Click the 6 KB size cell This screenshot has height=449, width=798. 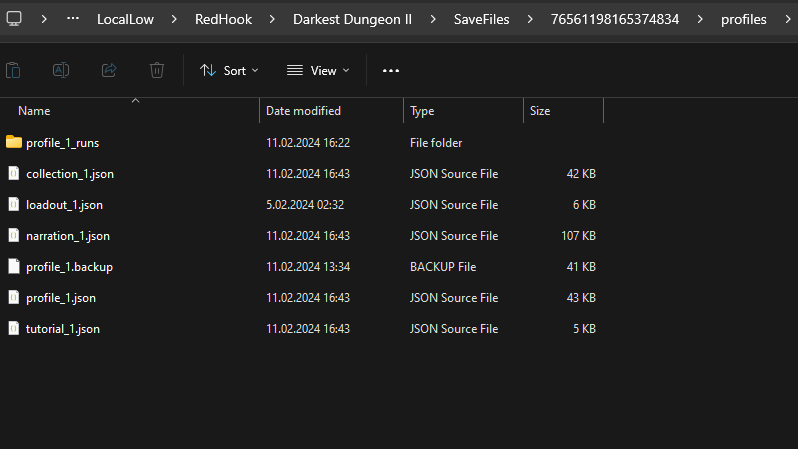click(584, 205)
